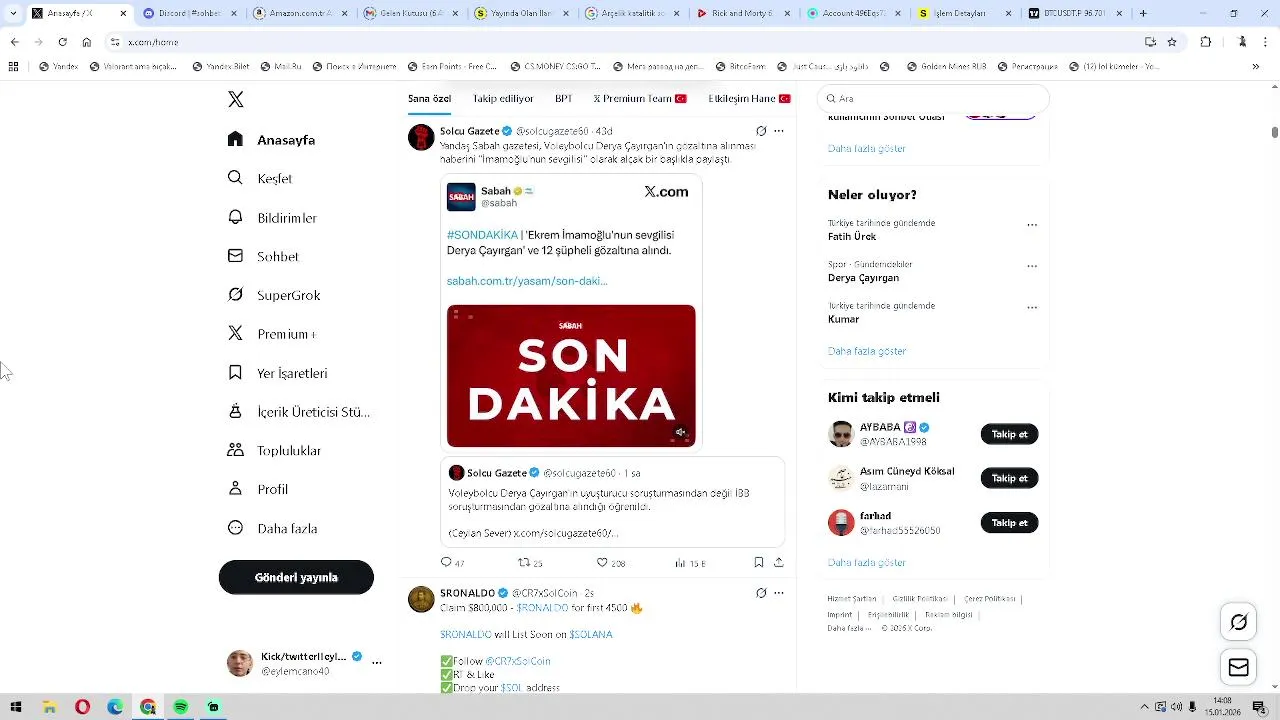This screenshot has height=720, width=1280.
Task: Click the X logo in the sidebar
Action: pyautogui.click(x=235, y=99)
